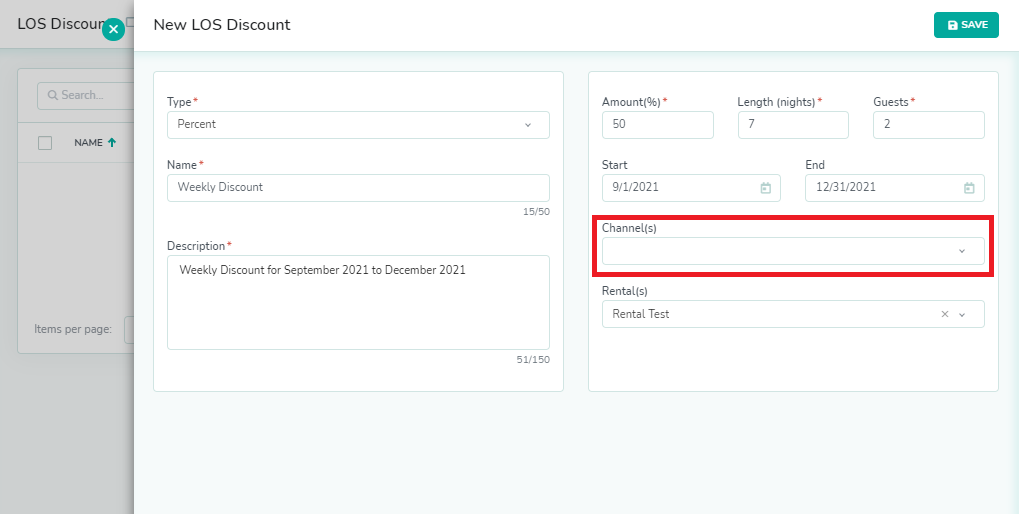Expand the Rental(s) dropdown arrow
The height and width of the screenshot is (514, 1019).
click(x=962, y=315)
